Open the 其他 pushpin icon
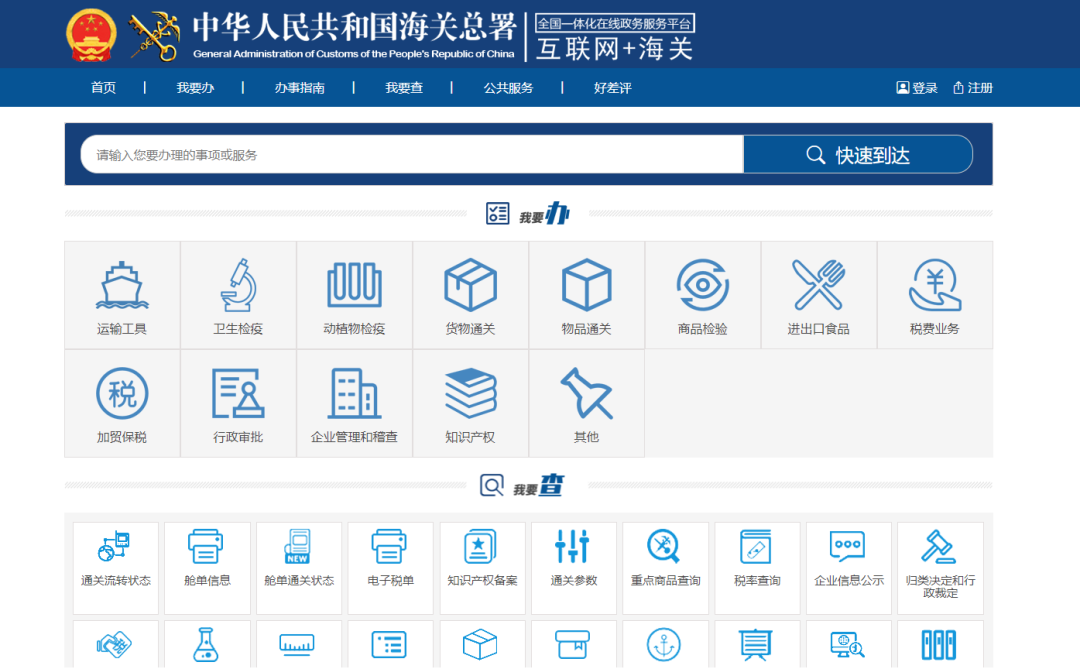The width and height of the screenshot is (1080, 669). coord(586,393)
